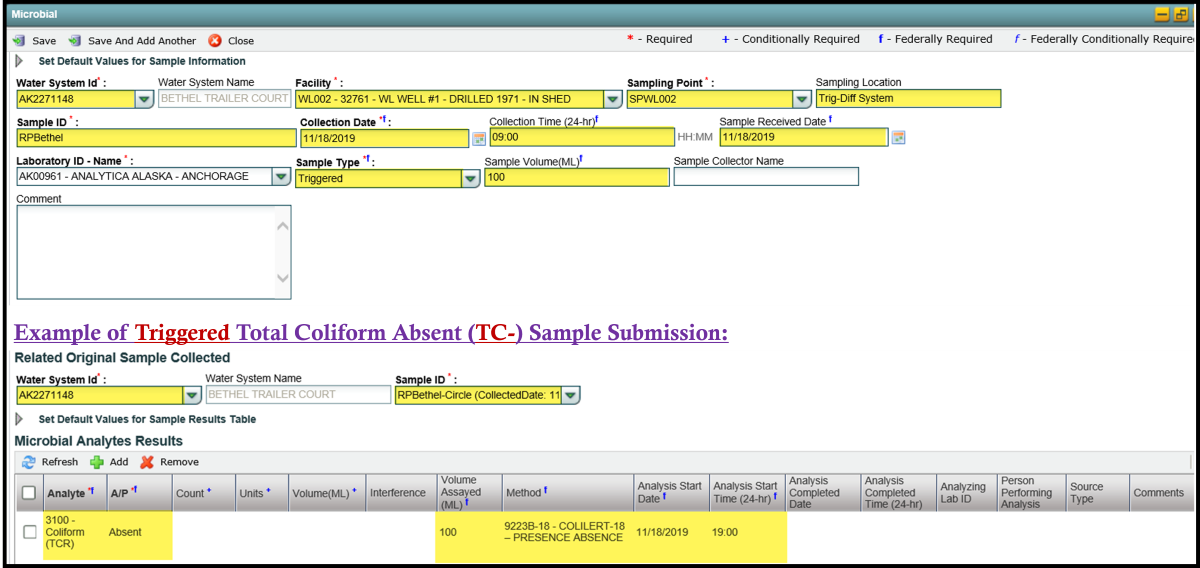1200x568 pixels.
Task: Click the Sample Collector Name field
Action: [765, 177]
